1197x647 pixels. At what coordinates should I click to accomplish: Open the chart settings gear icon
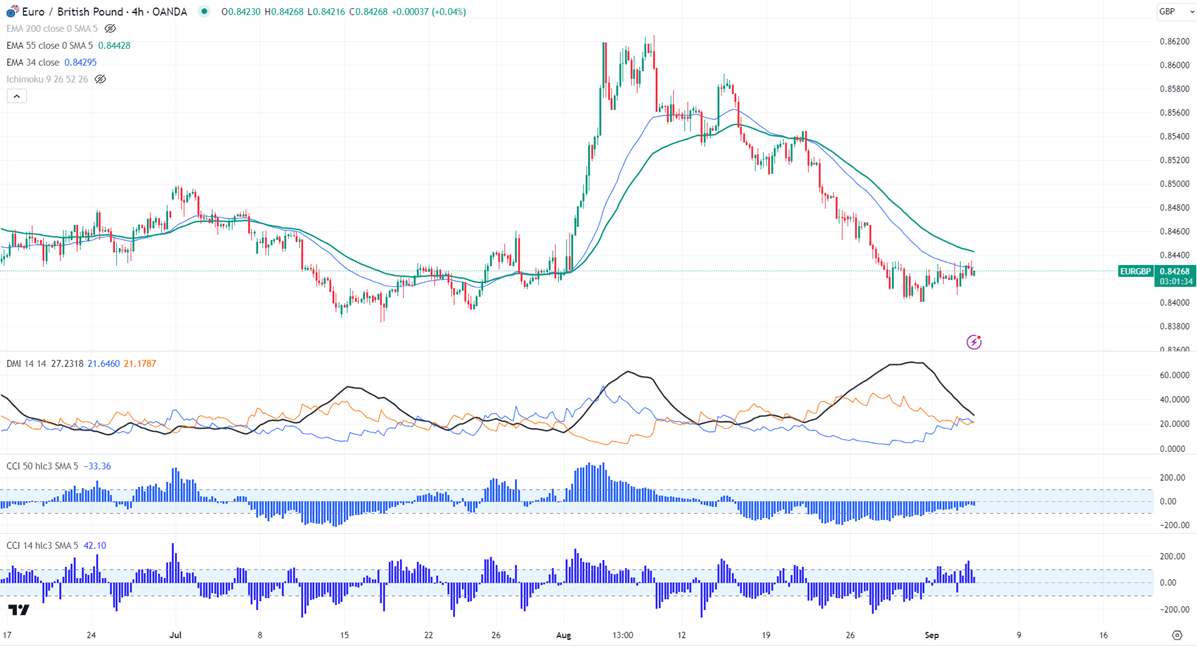point(1176,635)
